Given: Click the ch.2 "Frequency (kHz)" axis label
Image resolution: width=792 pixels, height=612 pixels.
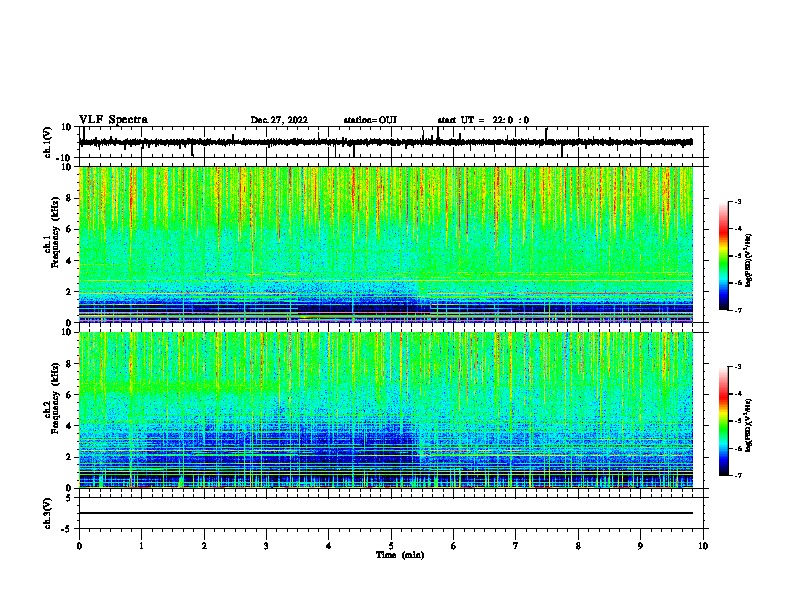Looking at the screenshot, I should click(55, 398).
